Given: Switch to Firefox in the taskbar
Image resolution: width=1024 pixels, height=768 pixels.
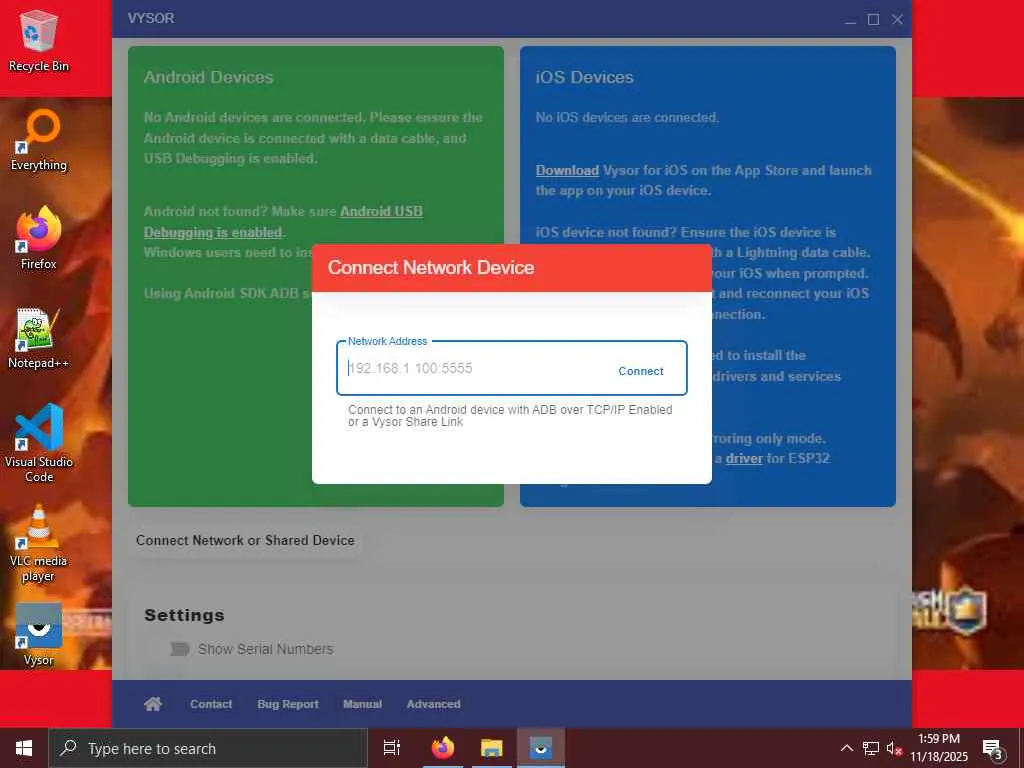Looking at the screenshot, I should [x=443, y=748].
